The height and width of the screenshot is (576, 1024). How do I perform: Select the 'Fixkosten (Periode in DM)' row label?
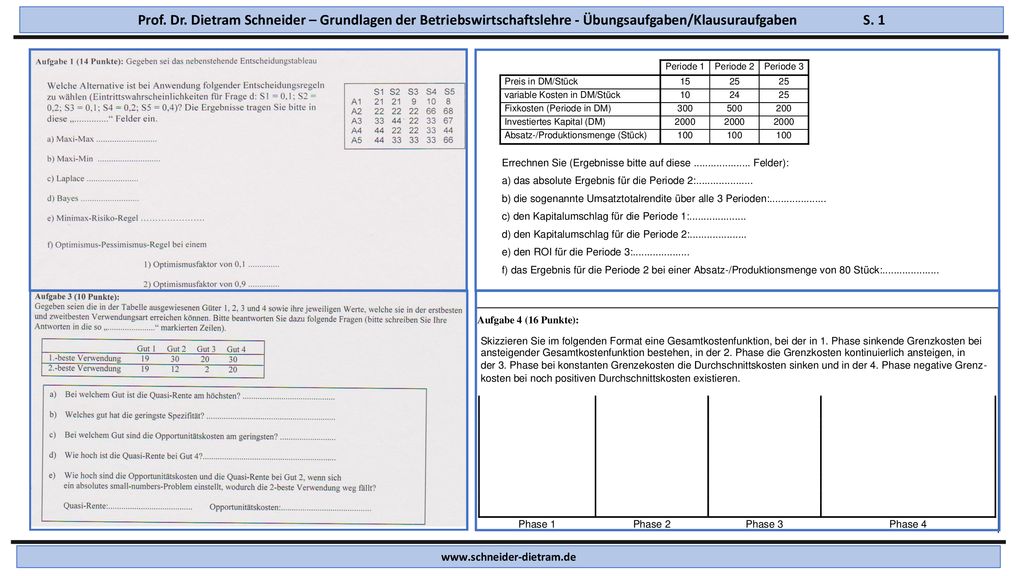(x=557, y=108)
